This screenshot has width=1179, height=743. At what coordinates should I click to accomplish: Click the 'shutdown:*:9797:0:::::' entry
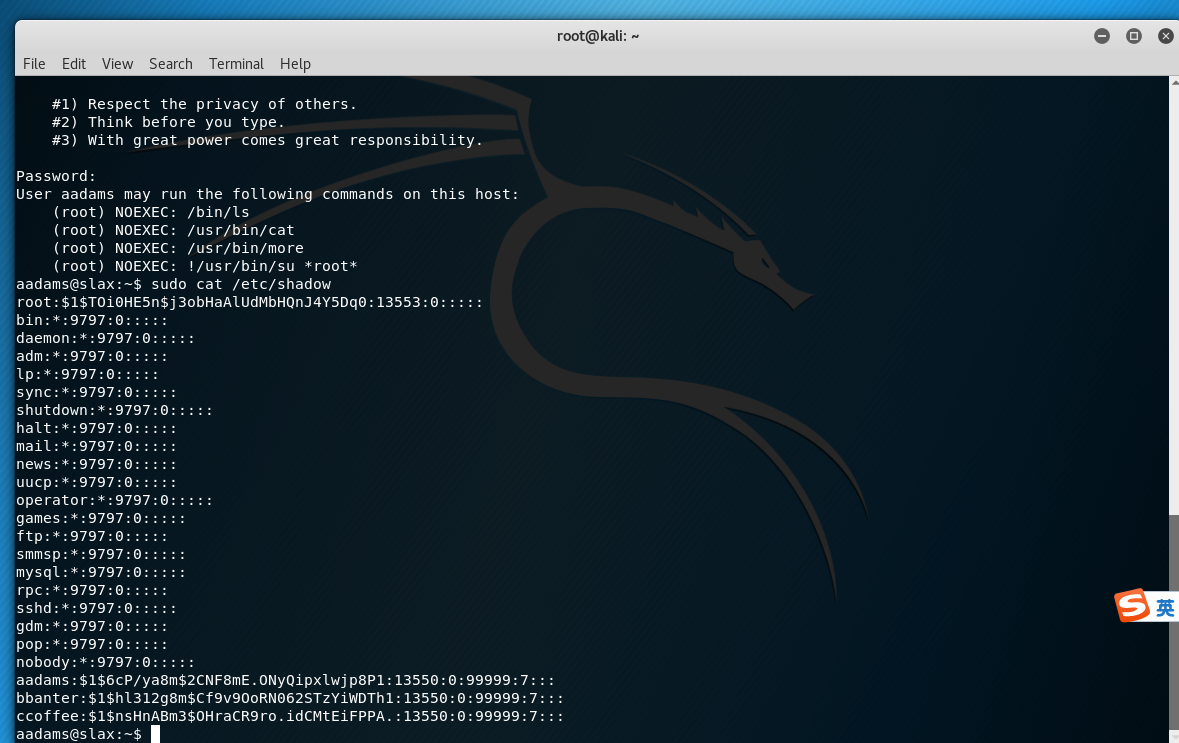pyautogui.click(x=114, y=411)
